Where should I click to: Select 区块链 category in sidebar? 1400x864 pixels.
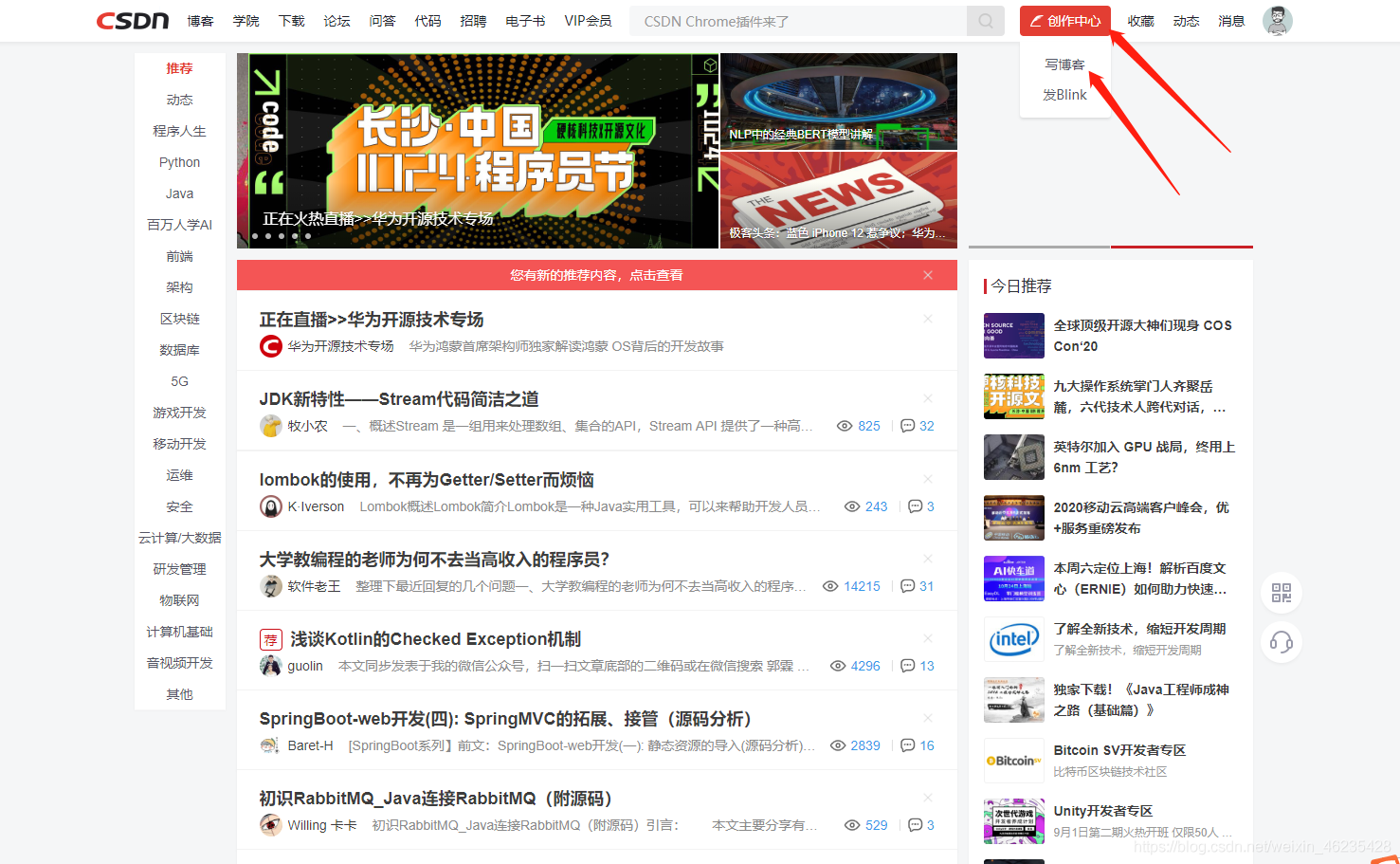tap(179, 319)
